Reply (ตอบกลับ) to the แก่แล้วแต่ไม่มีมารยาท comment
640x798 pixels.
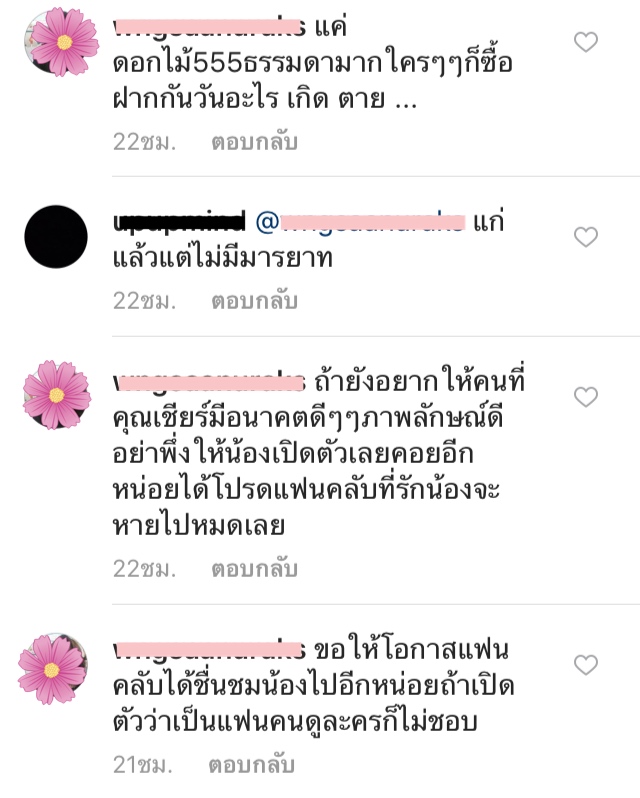coord(254,301)
